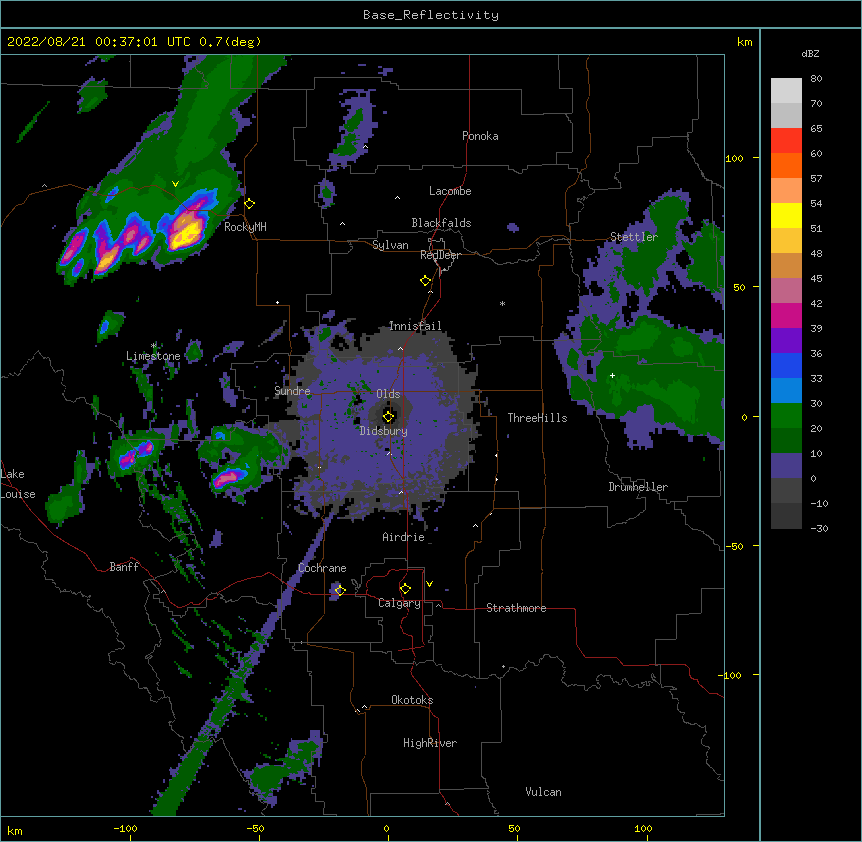Click the HighRiver town label
This screenshot has height=842, width=862.
tap(430, 743)
